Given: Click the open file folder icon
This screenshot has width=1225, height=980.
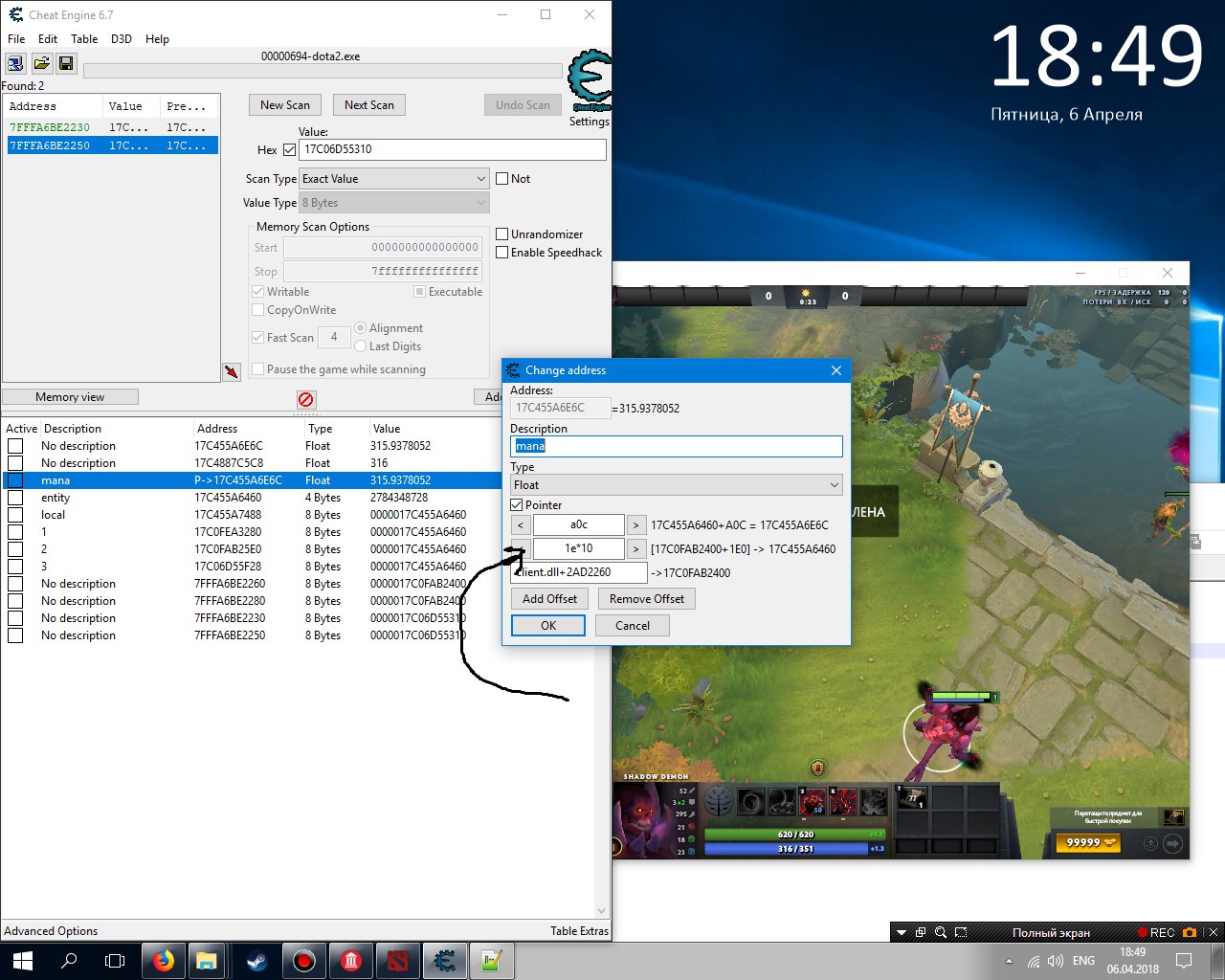Looking at the screenshot, I should pyautogui.click(x=41, y=63).
